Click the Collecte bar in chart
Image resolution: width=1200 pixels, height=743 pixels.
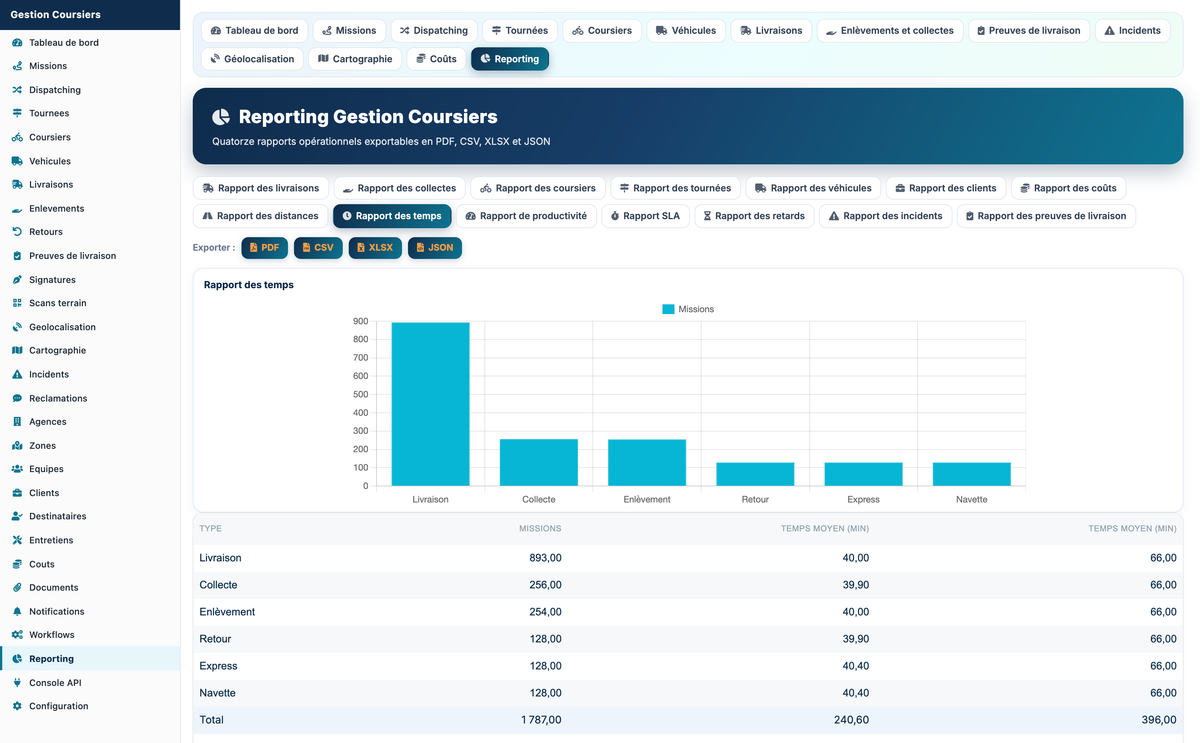coord(539,462)
